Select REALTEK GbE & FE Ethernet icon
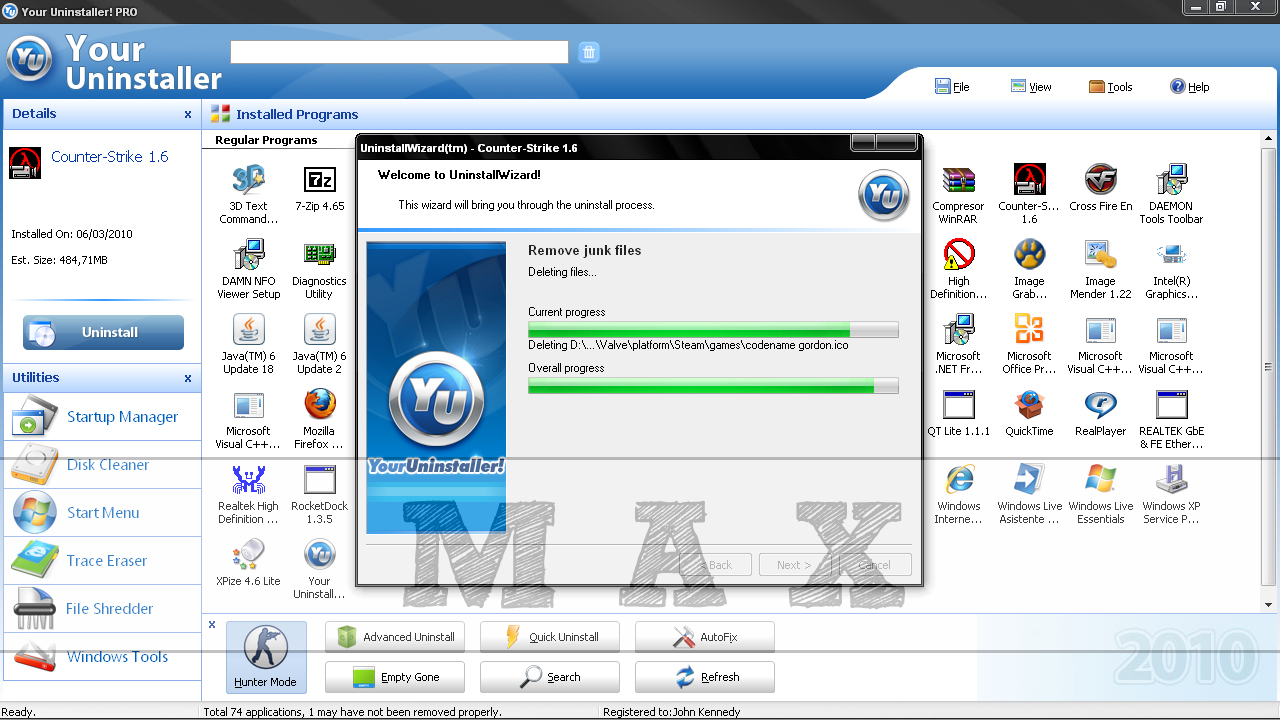The image size is (1280, 720). 1171,405
